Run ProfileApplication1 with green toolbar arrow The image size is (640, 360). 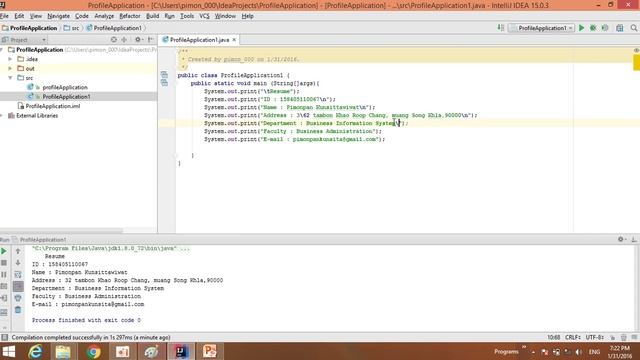582,28
